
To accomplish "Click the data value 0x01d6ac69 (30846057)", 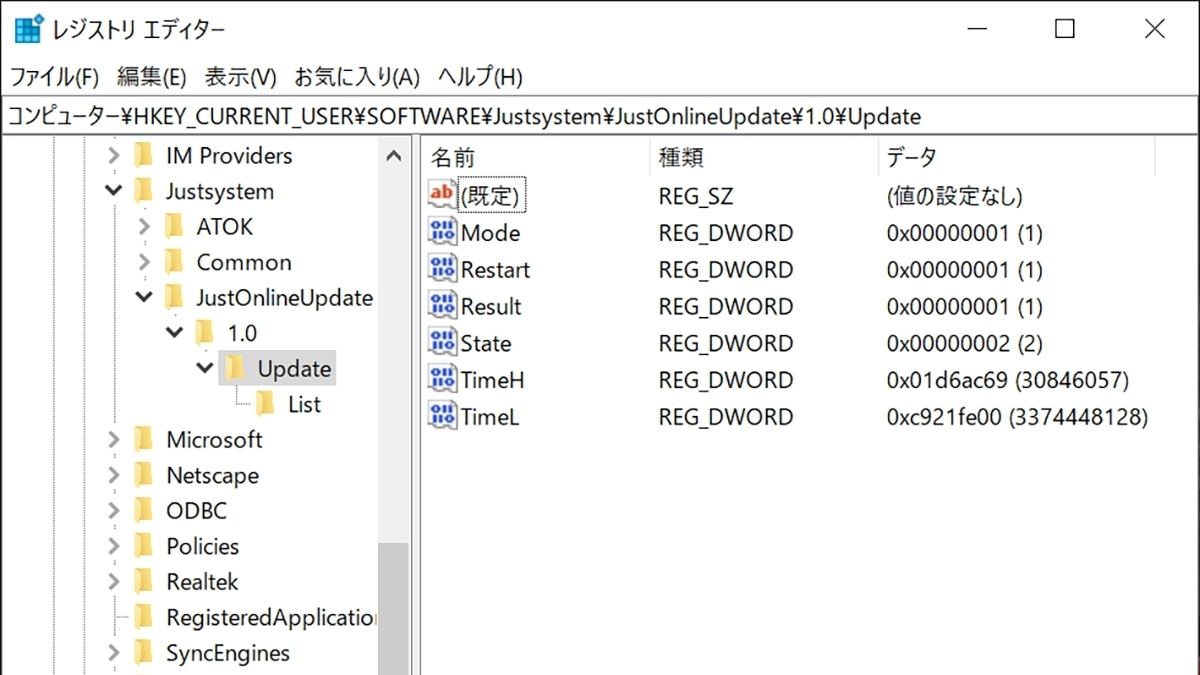I will coord(1007,380).
